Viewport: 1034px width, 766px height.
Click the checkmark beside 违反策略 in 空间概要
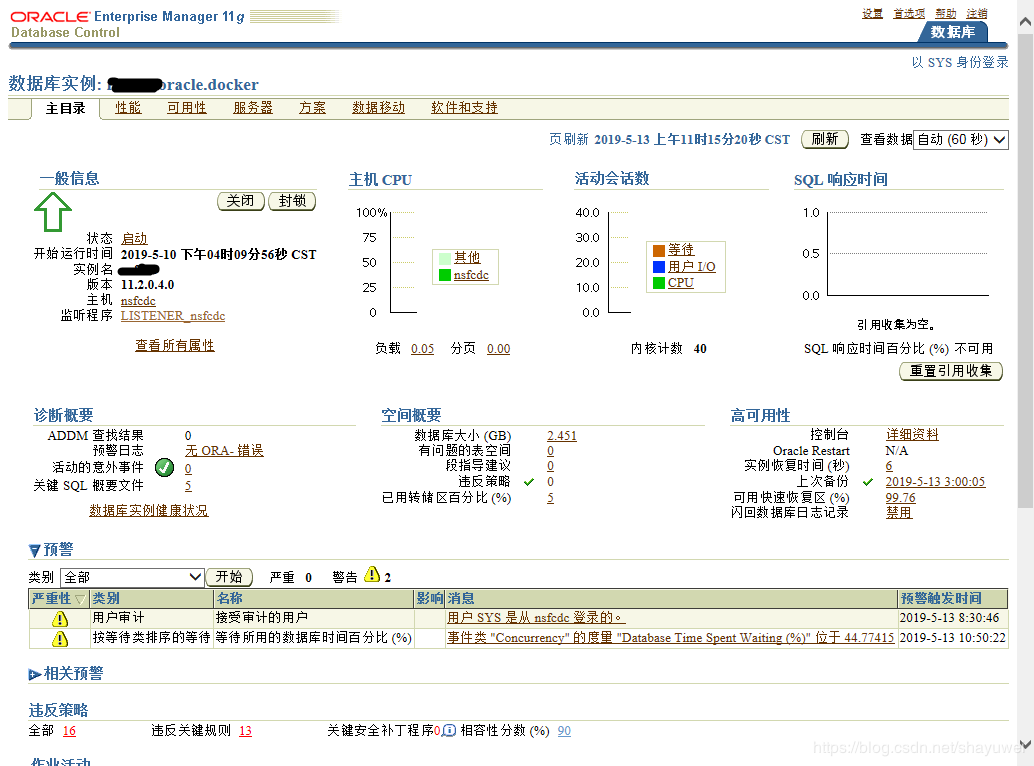click(x=530, y=481)
